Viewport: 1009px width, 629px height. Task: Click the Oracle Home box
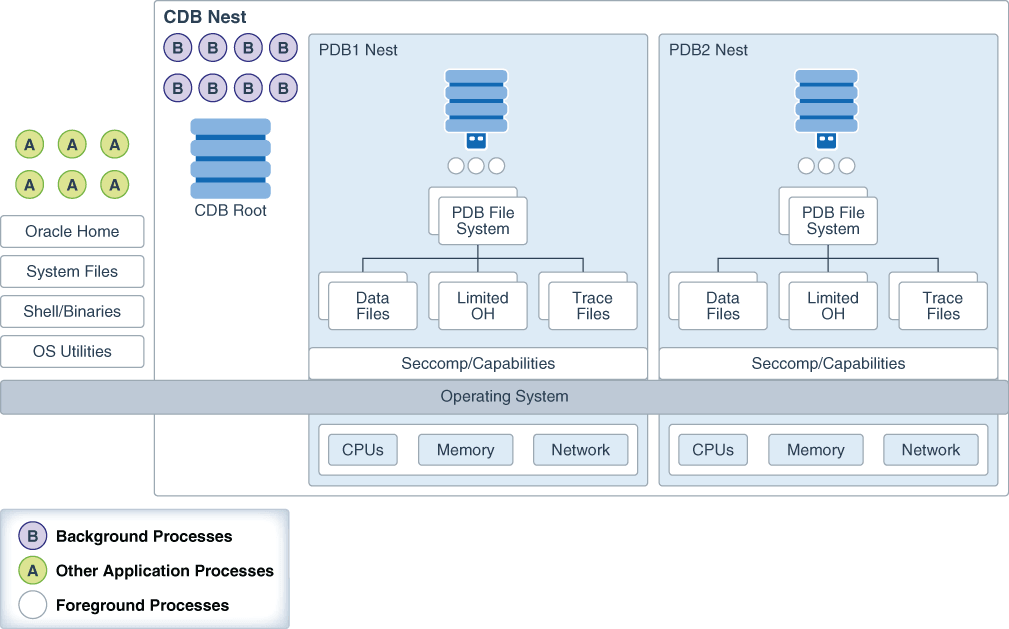click(72, 232)
